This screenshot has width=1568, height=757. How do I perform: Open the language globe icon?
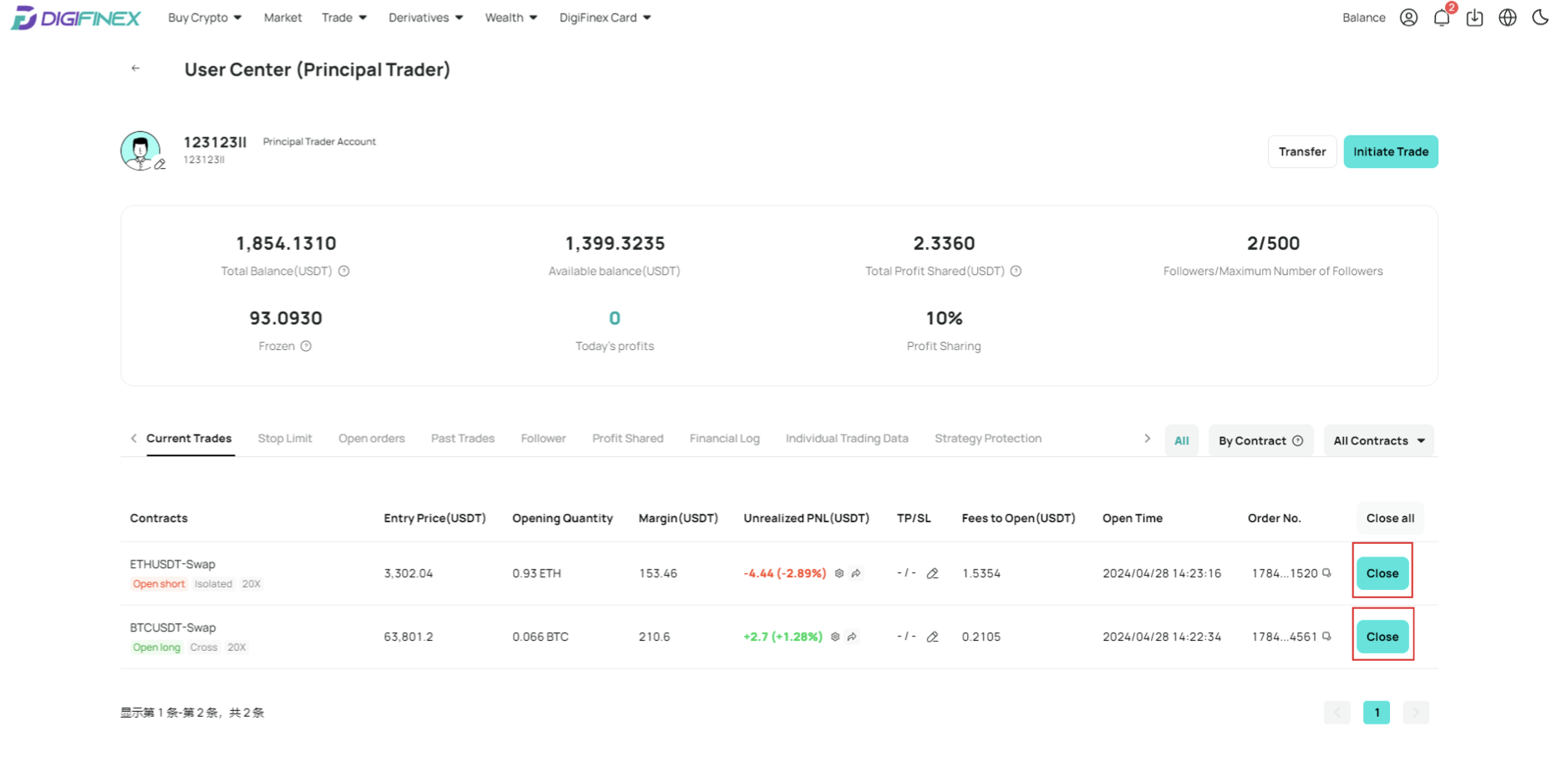[x=1507, y=18]
